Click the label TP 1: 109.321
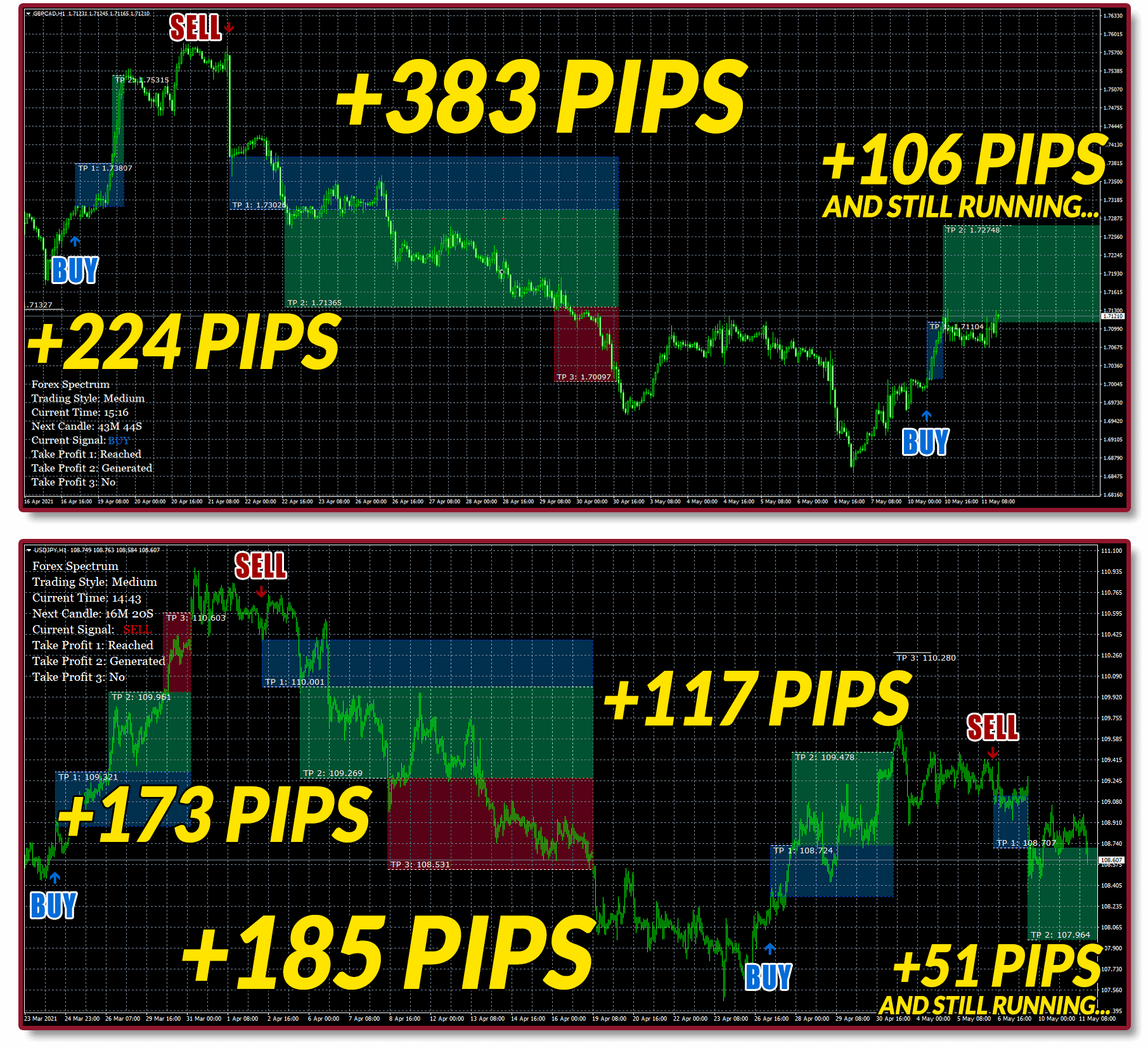 click(88, 777)
